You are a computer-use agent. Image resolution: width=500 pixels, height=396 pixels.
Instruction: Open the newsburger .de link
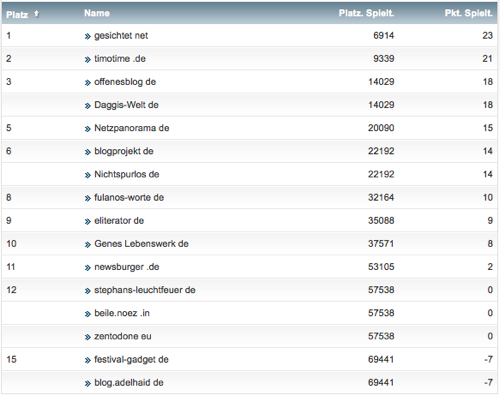[x=127, y=267]
